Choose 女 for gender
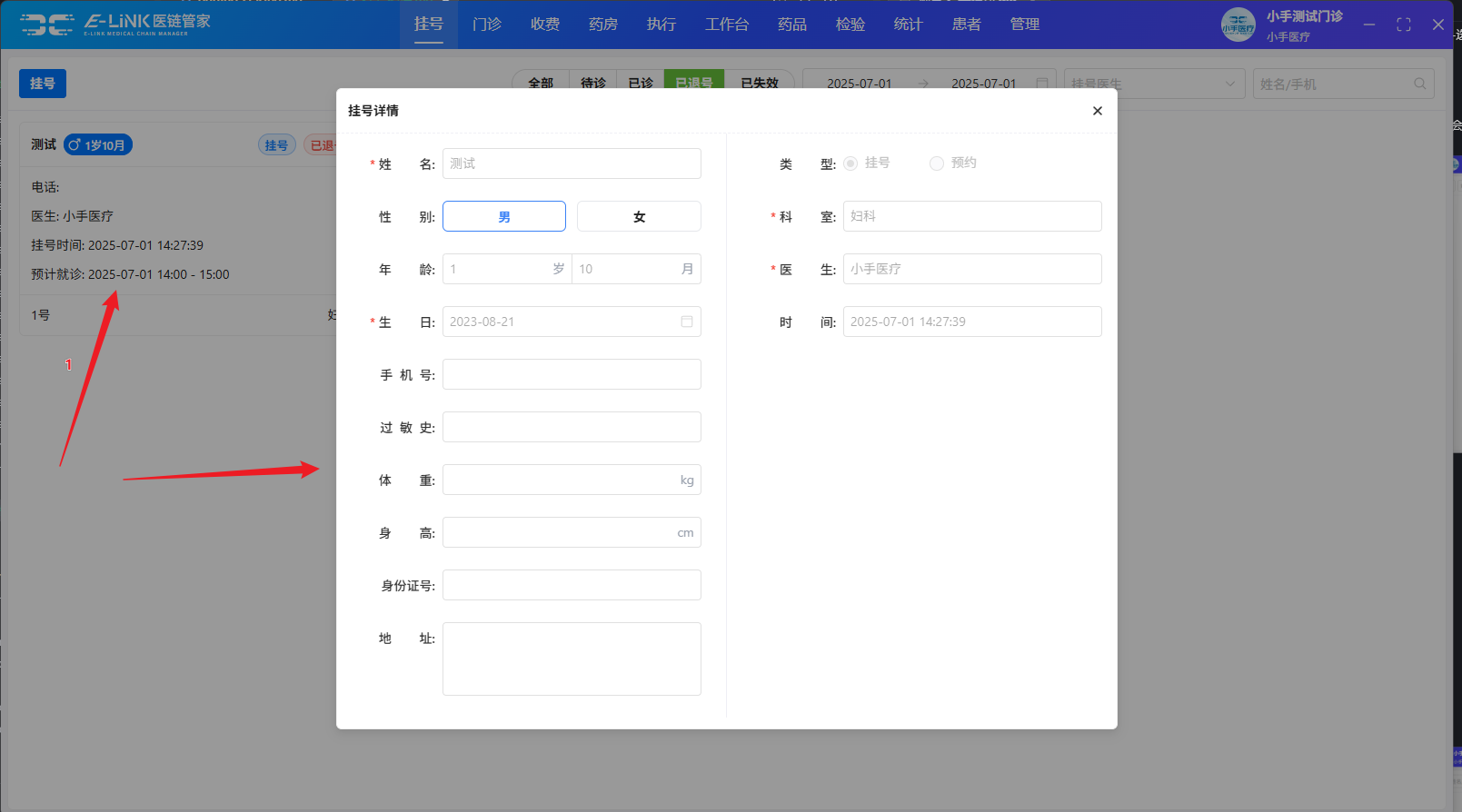The image size is (1462, 812). coord(639,216)
